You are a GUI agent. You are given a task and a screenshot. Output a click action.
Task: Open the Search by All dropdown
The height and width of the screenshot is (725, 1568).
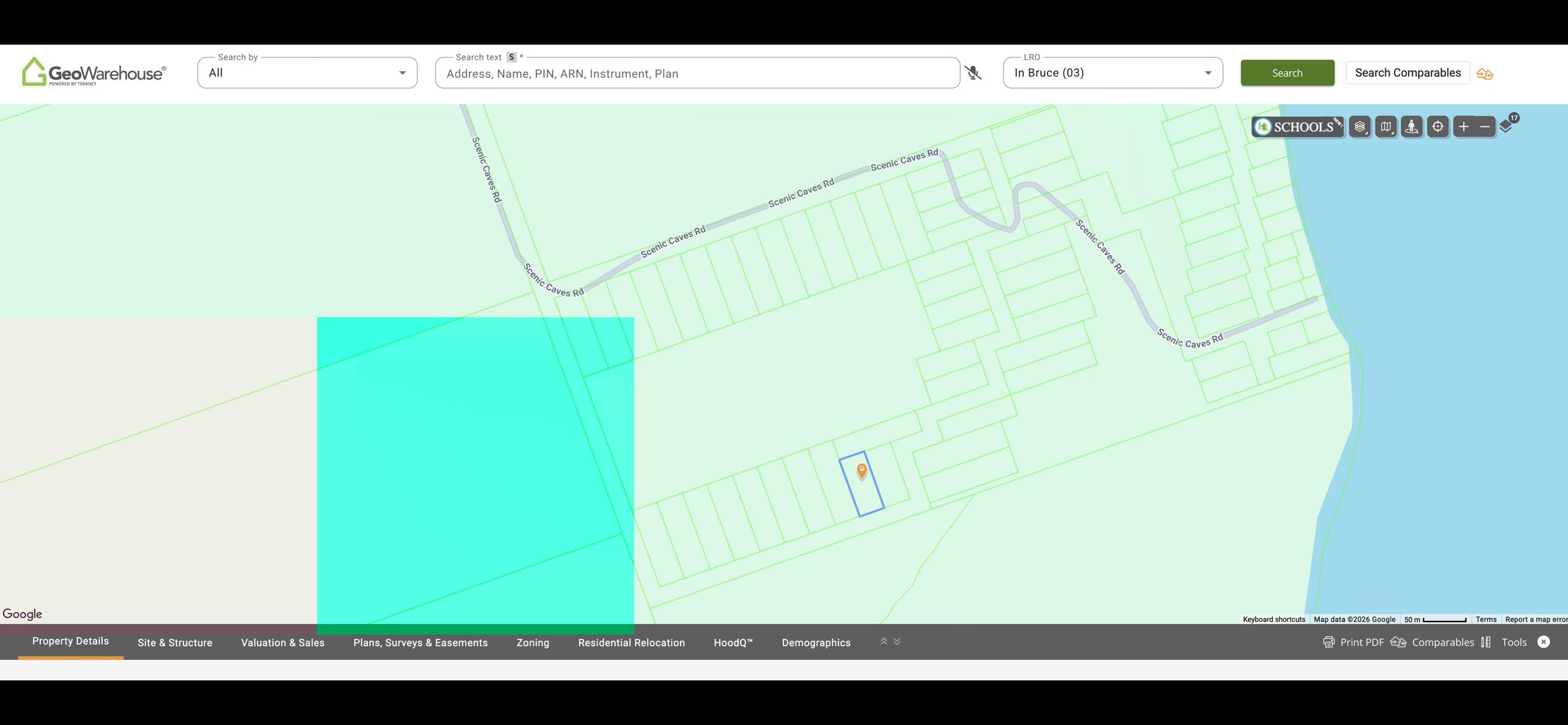[307, 73]
